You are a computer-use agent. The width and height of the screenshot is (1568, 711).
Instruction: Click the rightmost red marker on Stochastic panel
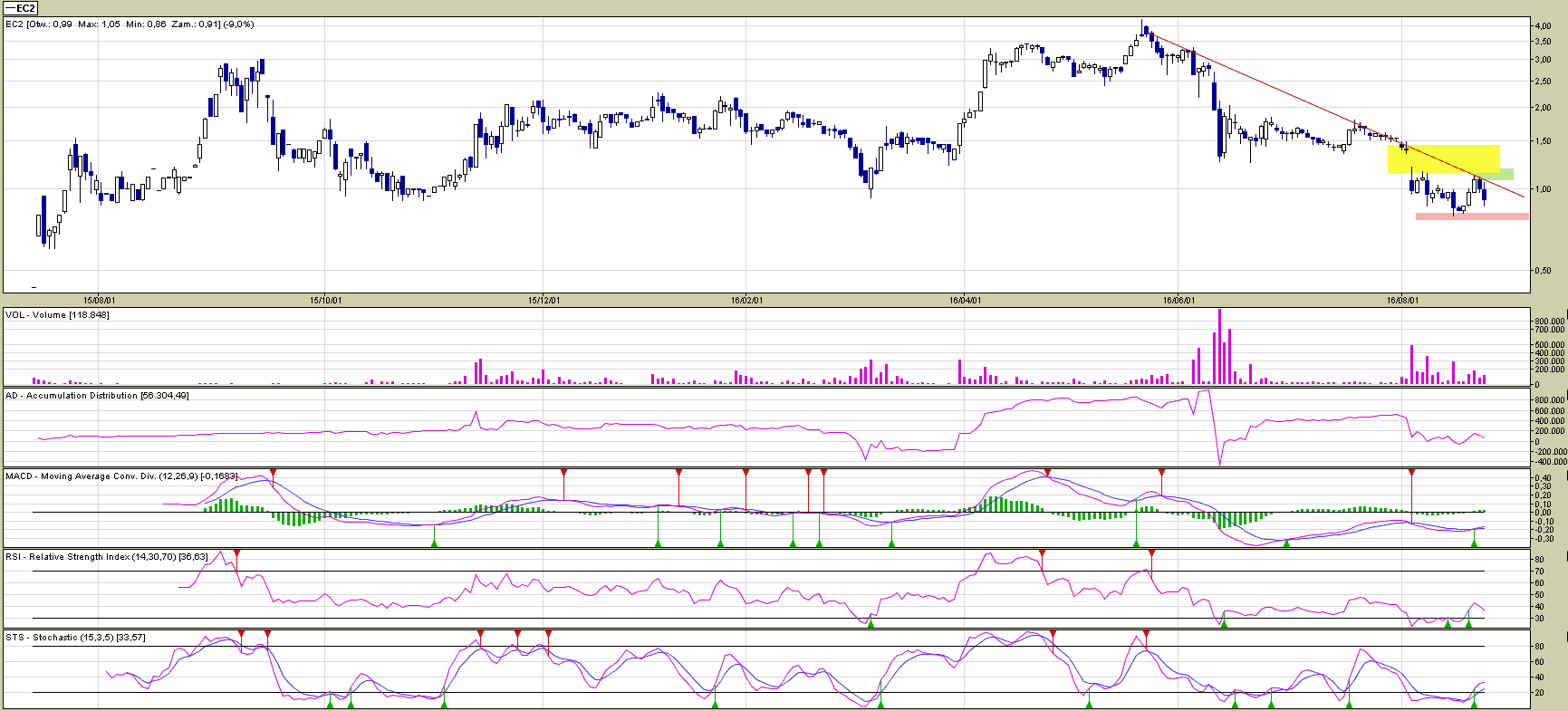click(1146, 634)
